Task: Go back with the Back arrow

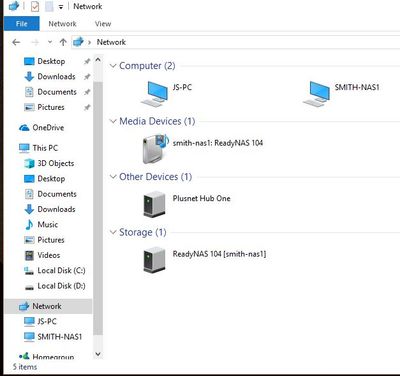Action: pyautogui.click(x=16, y=42)
